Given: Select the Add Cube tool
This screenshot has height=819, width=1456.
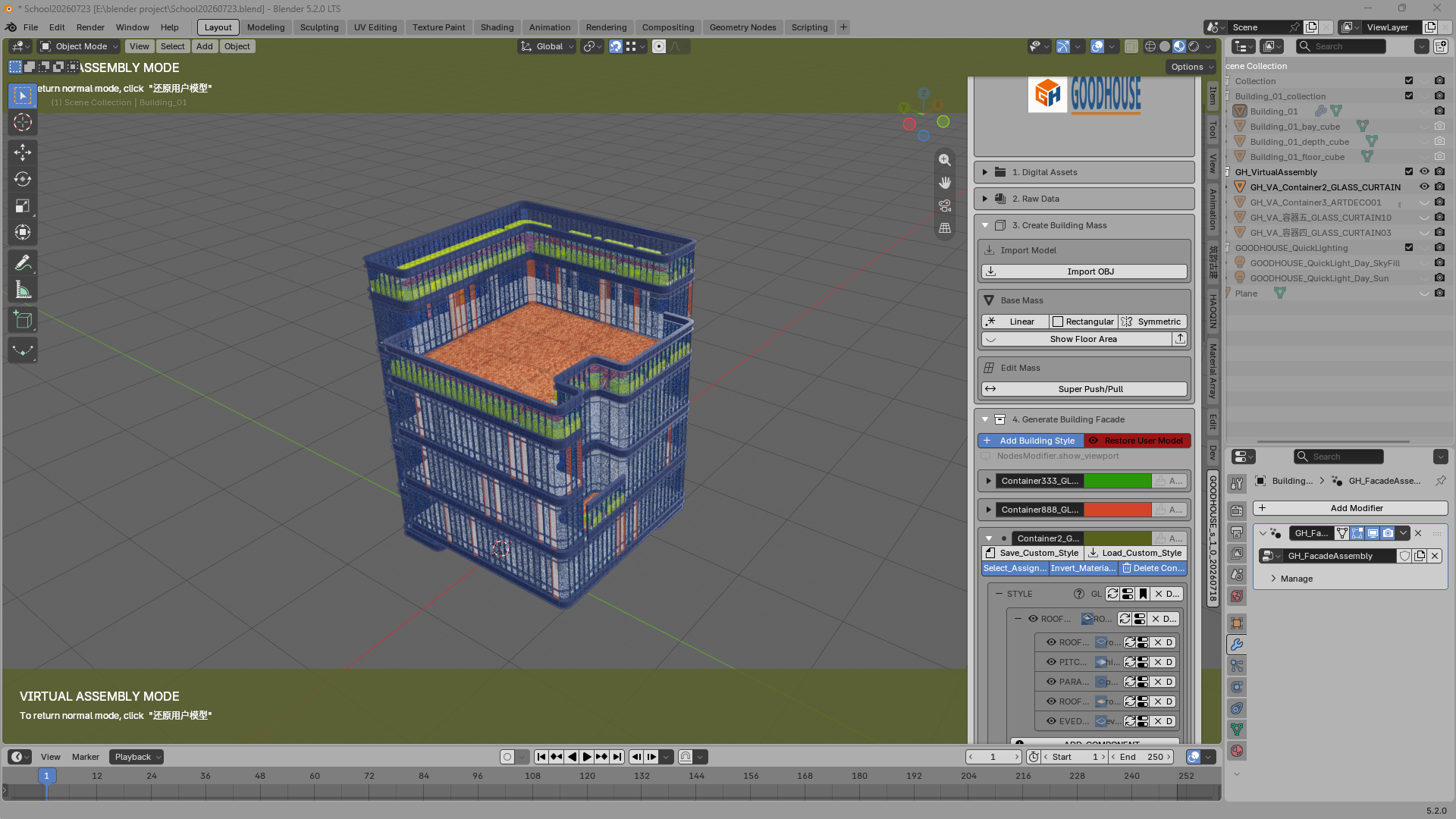Looking at the screenshot, I should point(23,319).
